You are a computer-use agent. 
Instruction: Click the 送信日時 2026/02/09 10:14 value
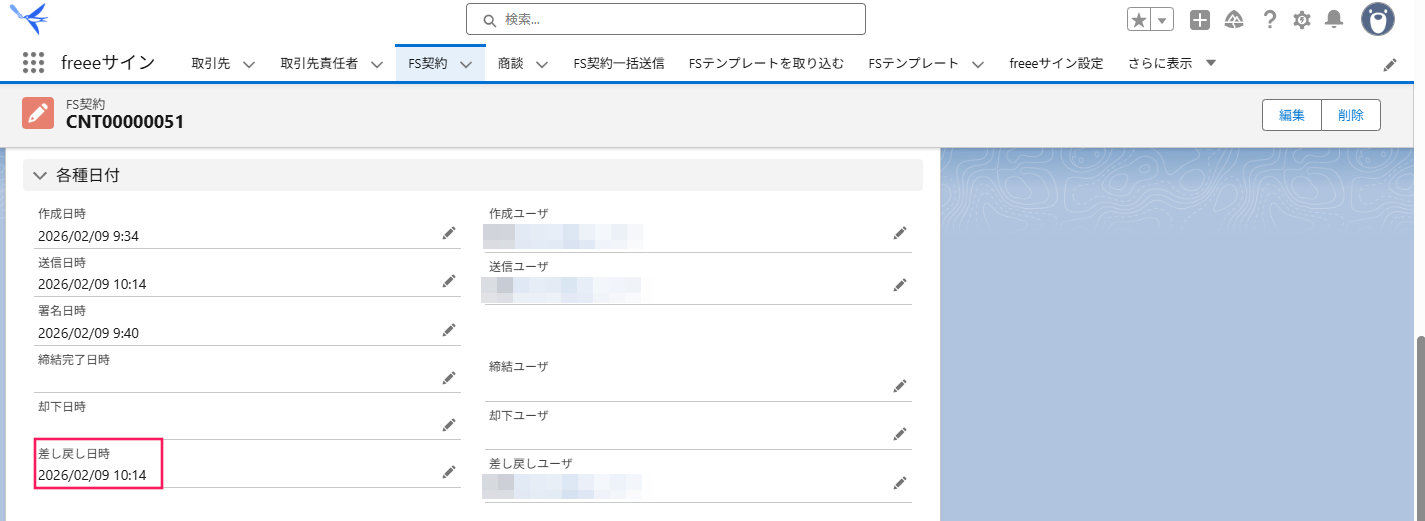92,284
